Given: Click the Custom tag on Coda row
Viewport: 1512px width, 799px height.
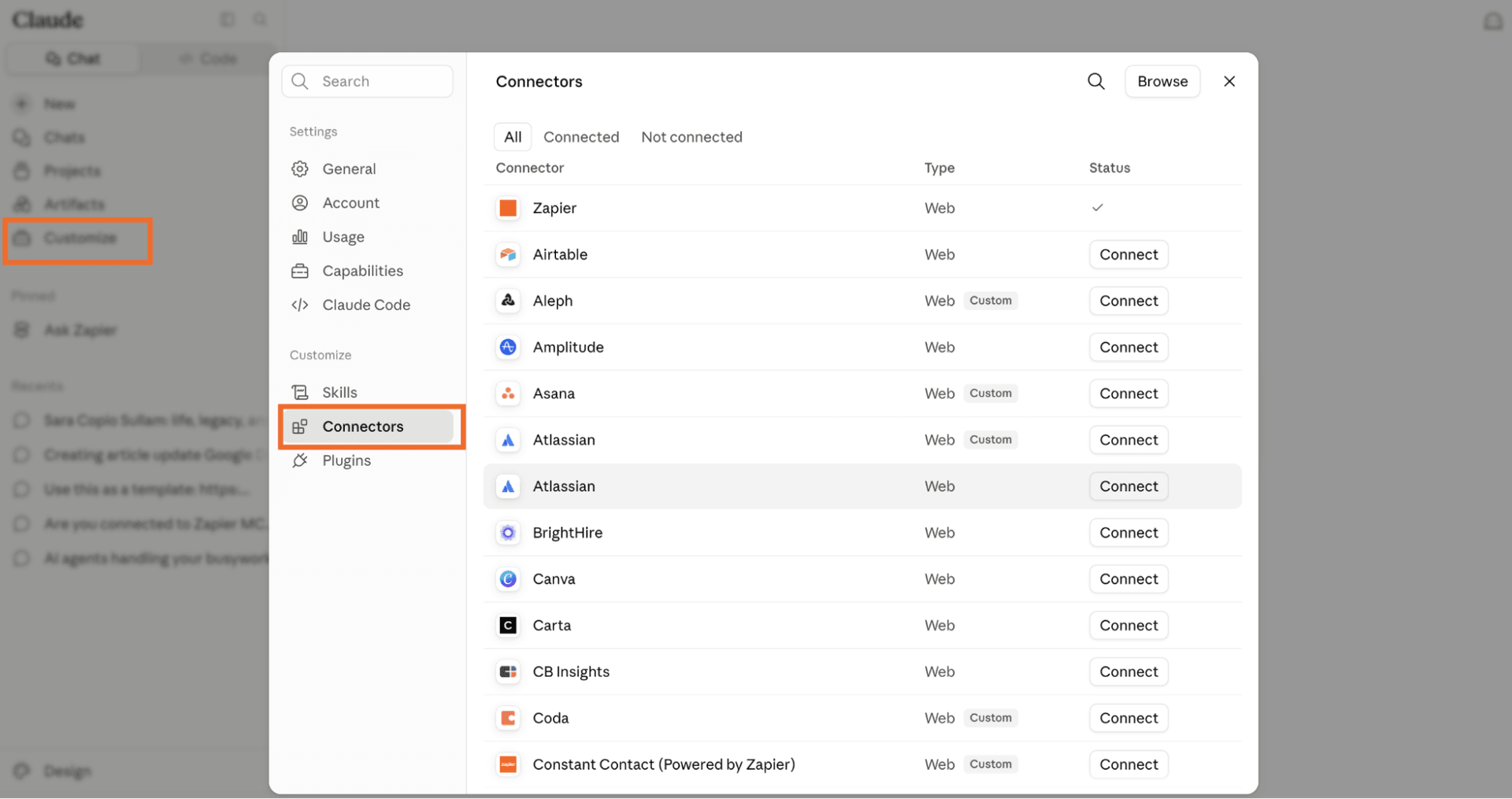Looking at the screenshot, I should [x=990, y=719].
